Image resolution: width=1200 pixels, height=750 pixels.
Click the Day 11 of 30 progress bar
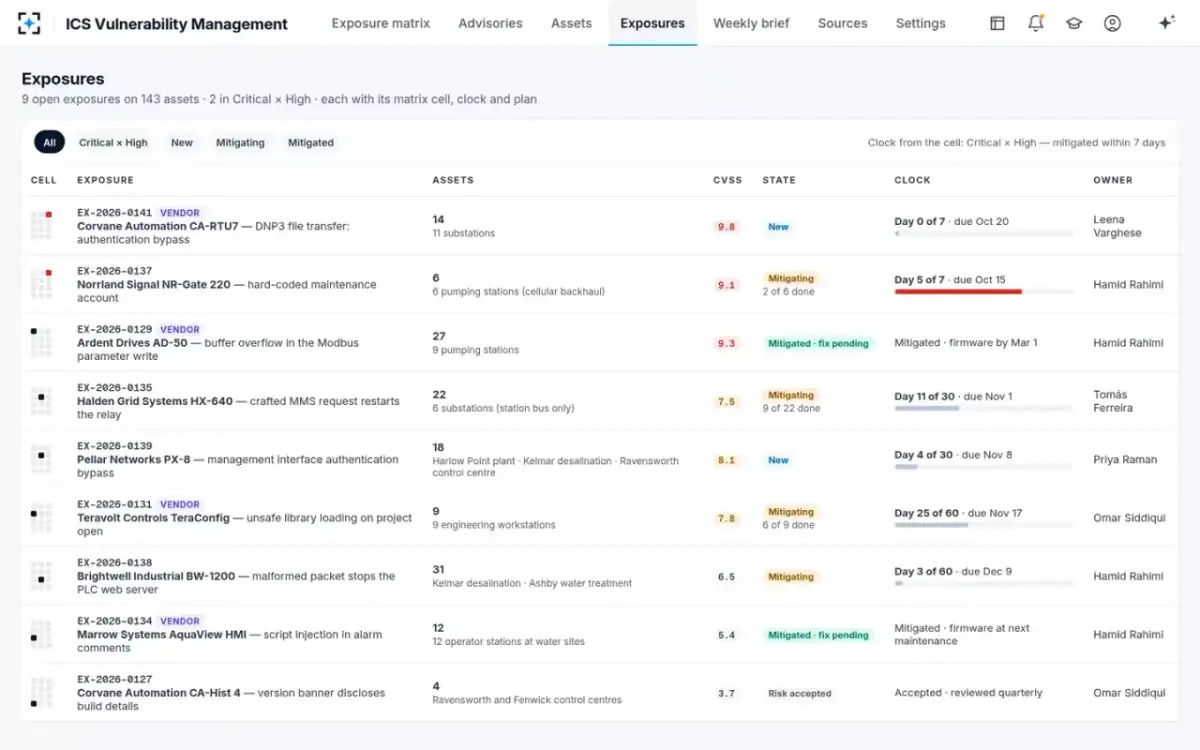click(984, 409)
